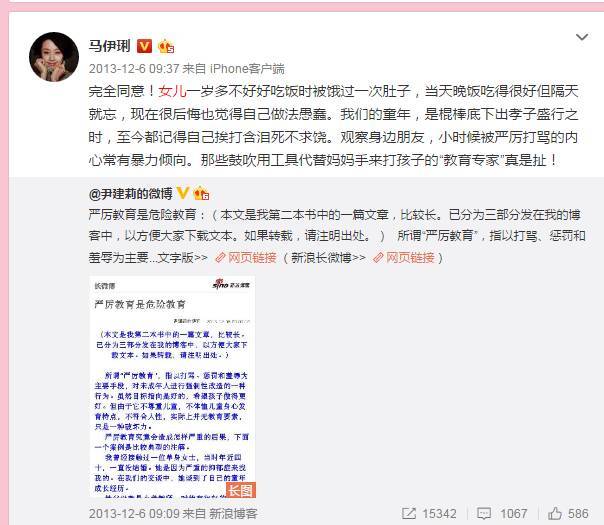Open the 严厉教育是危险教育 long image thumbnail

pyautogui.click(x=173, y=387)
